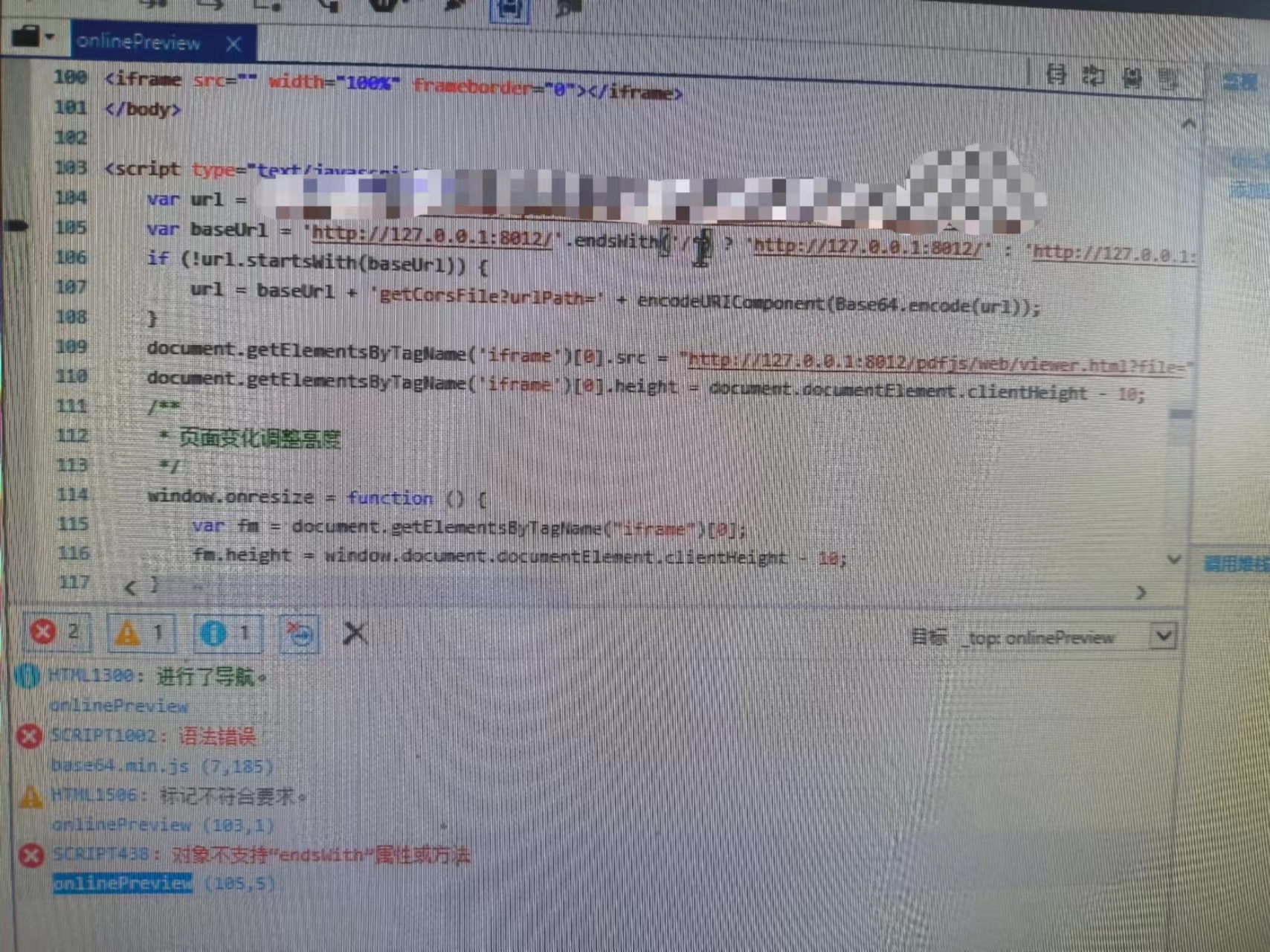Image resolution: width=1270 pixels, height=952 pixels.
Task: Clear the console with the X icon
Action: [355, 634]
